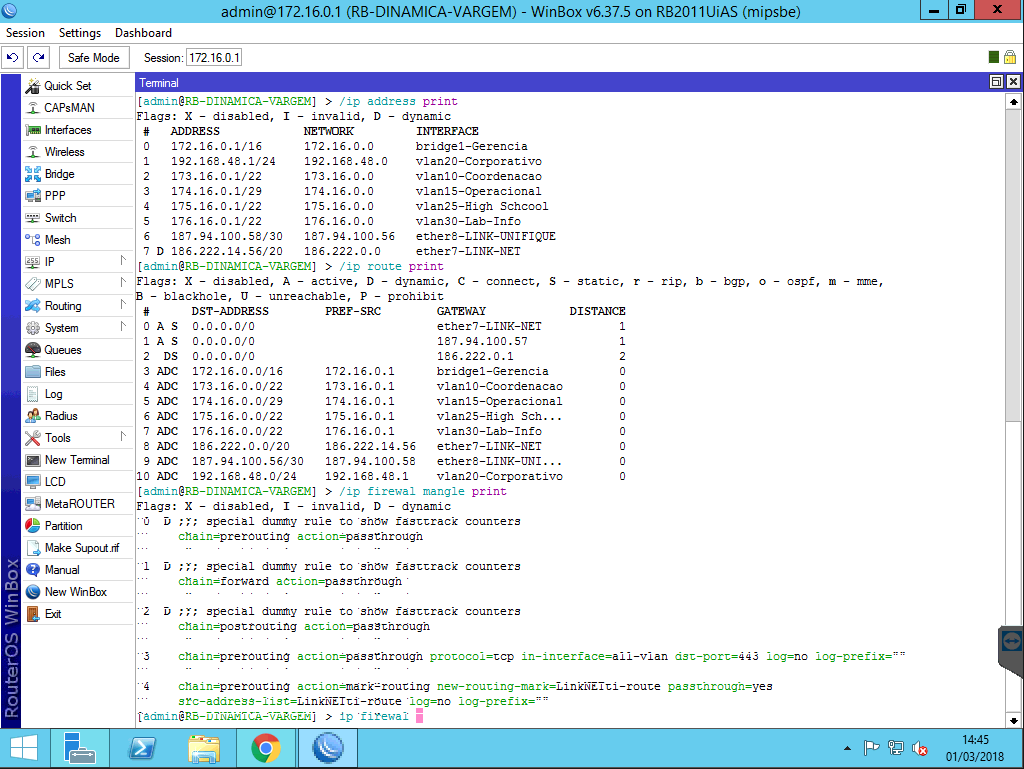1024x769 pixels.
Task: Open the Settings menu
Action: [x=80, y=33]
